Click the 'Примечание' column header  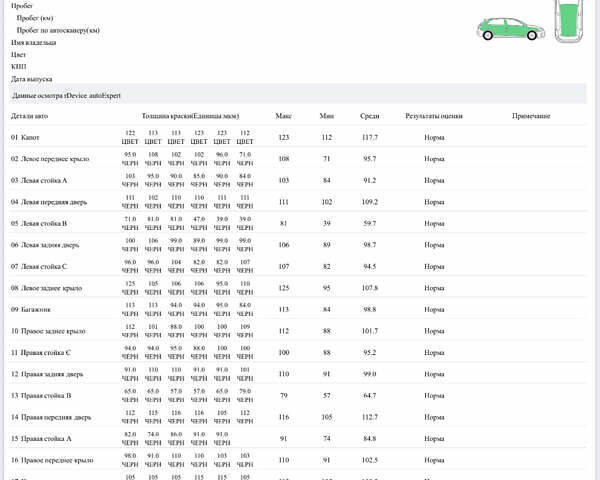[531, 116]
